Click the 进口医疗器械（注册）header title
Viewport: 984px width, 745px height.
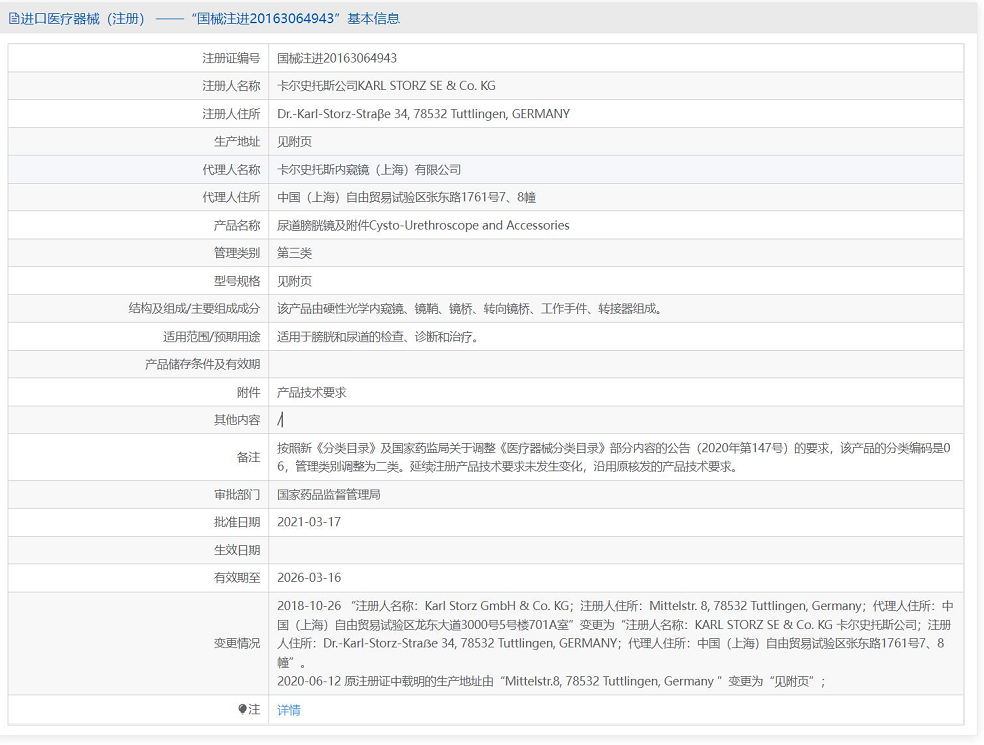pyautogui.click(x=83, y=19)
